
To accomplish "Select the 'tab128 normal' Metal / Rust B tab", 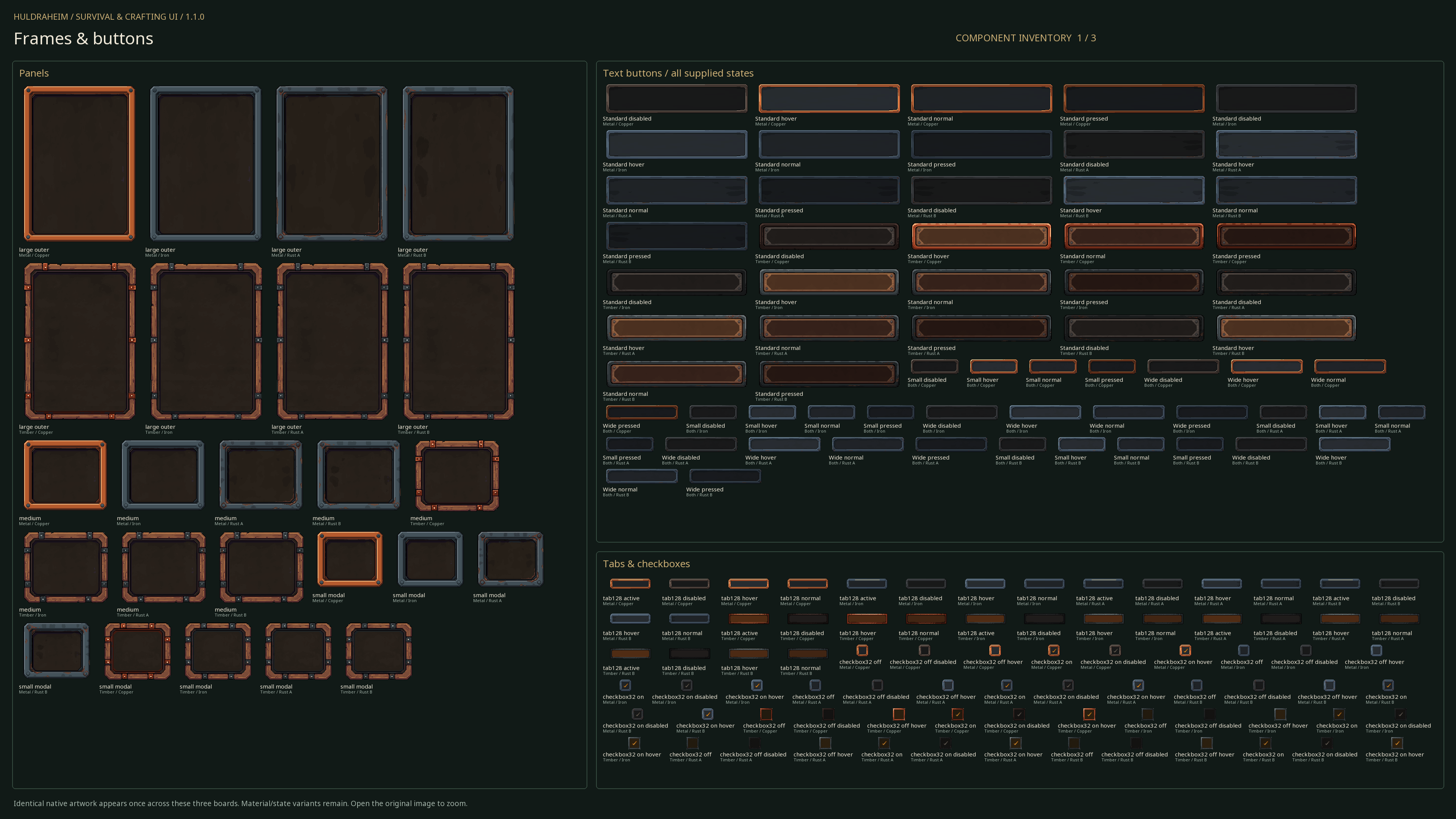I will tap(689, 619).
